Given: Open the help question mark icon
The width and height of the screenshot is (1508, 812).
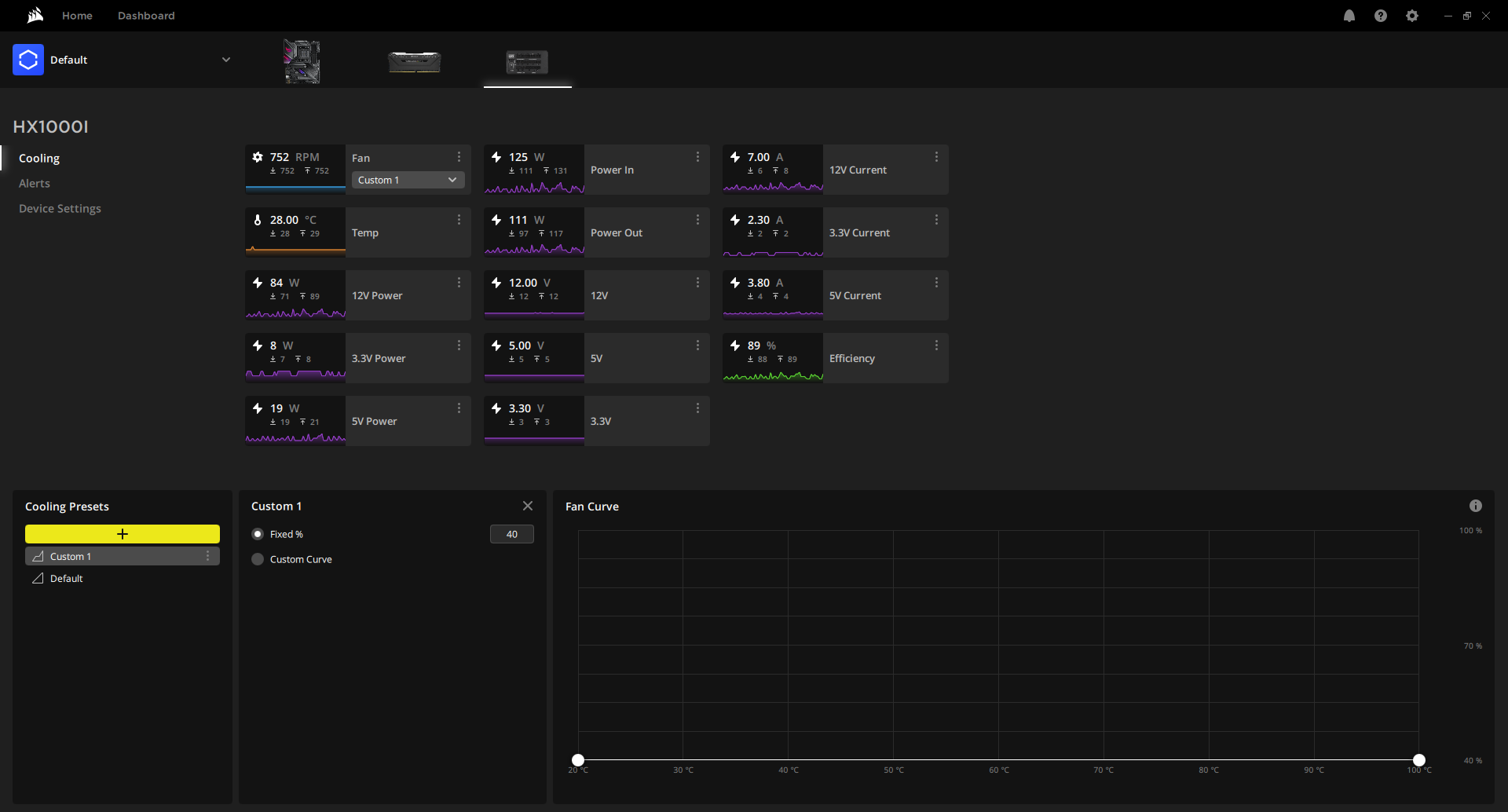Looking at the screenshot, I should tap(1381, 16).
